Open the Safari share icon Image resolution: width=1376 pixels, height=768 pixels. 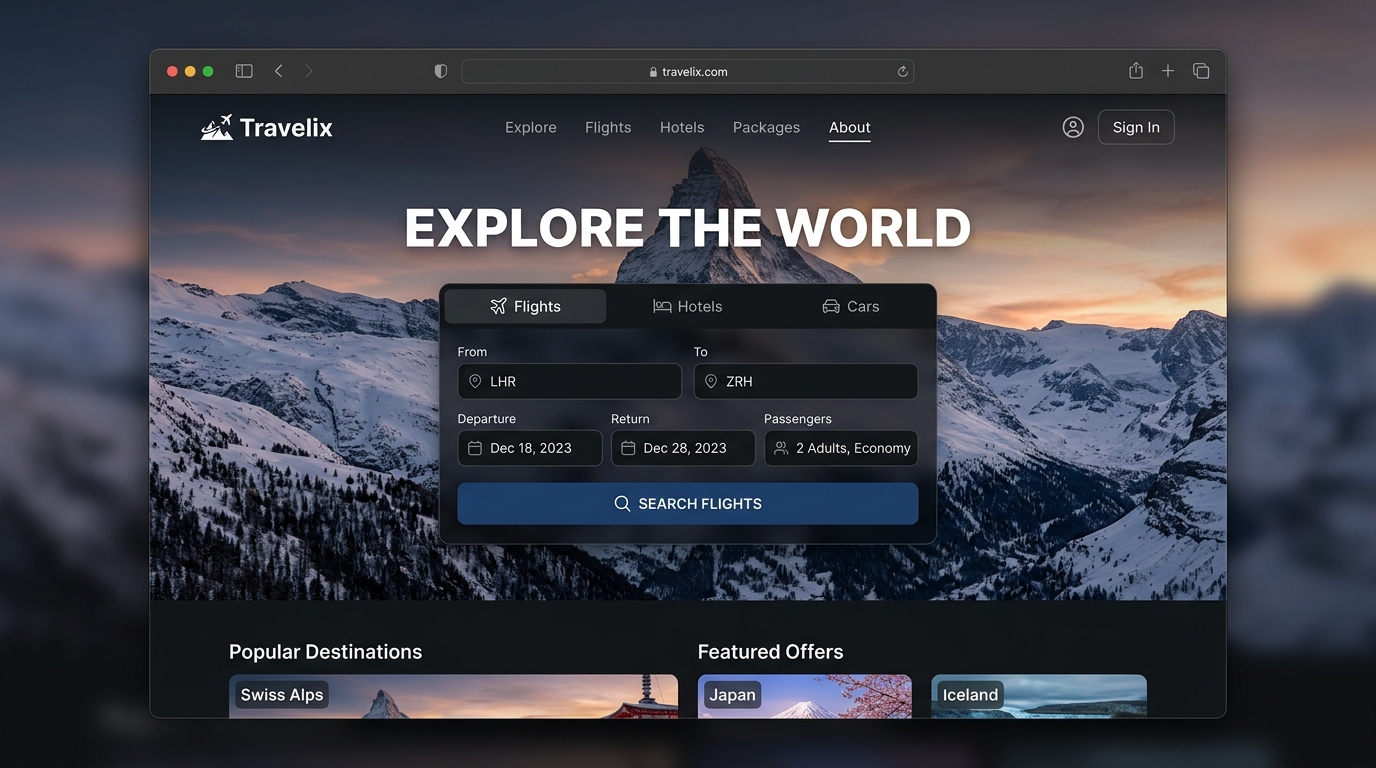click(1136, 70)
